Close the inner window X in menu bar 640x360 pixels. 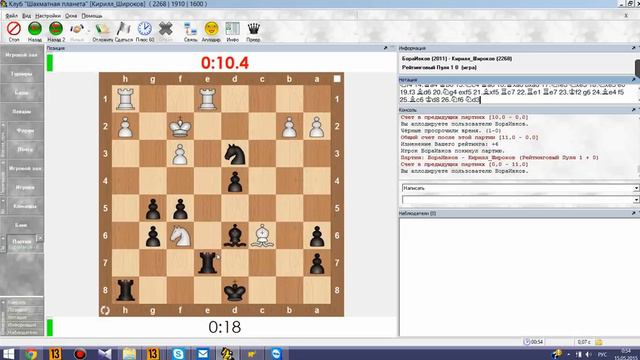(626, 16)
